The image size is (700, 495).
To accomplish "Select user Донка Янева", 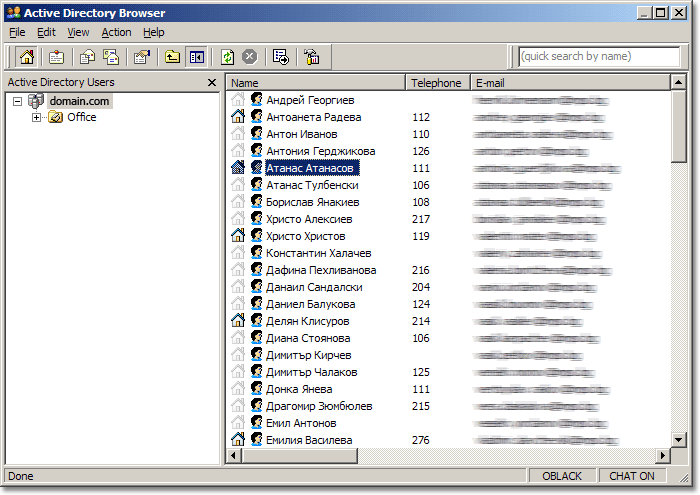I will [299, 389].
